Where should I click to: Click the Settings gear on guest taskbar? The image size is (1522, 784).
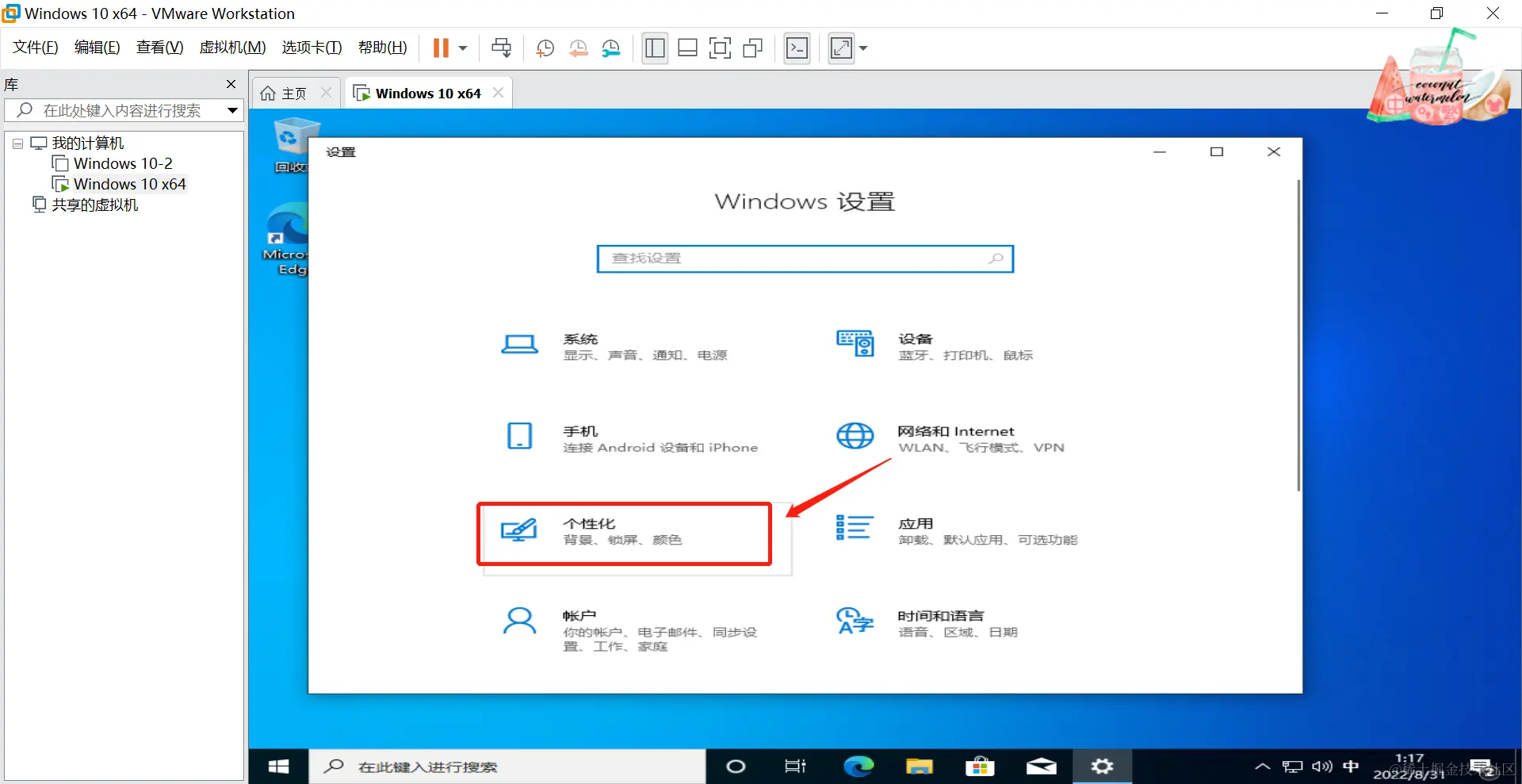(1102, 767)
